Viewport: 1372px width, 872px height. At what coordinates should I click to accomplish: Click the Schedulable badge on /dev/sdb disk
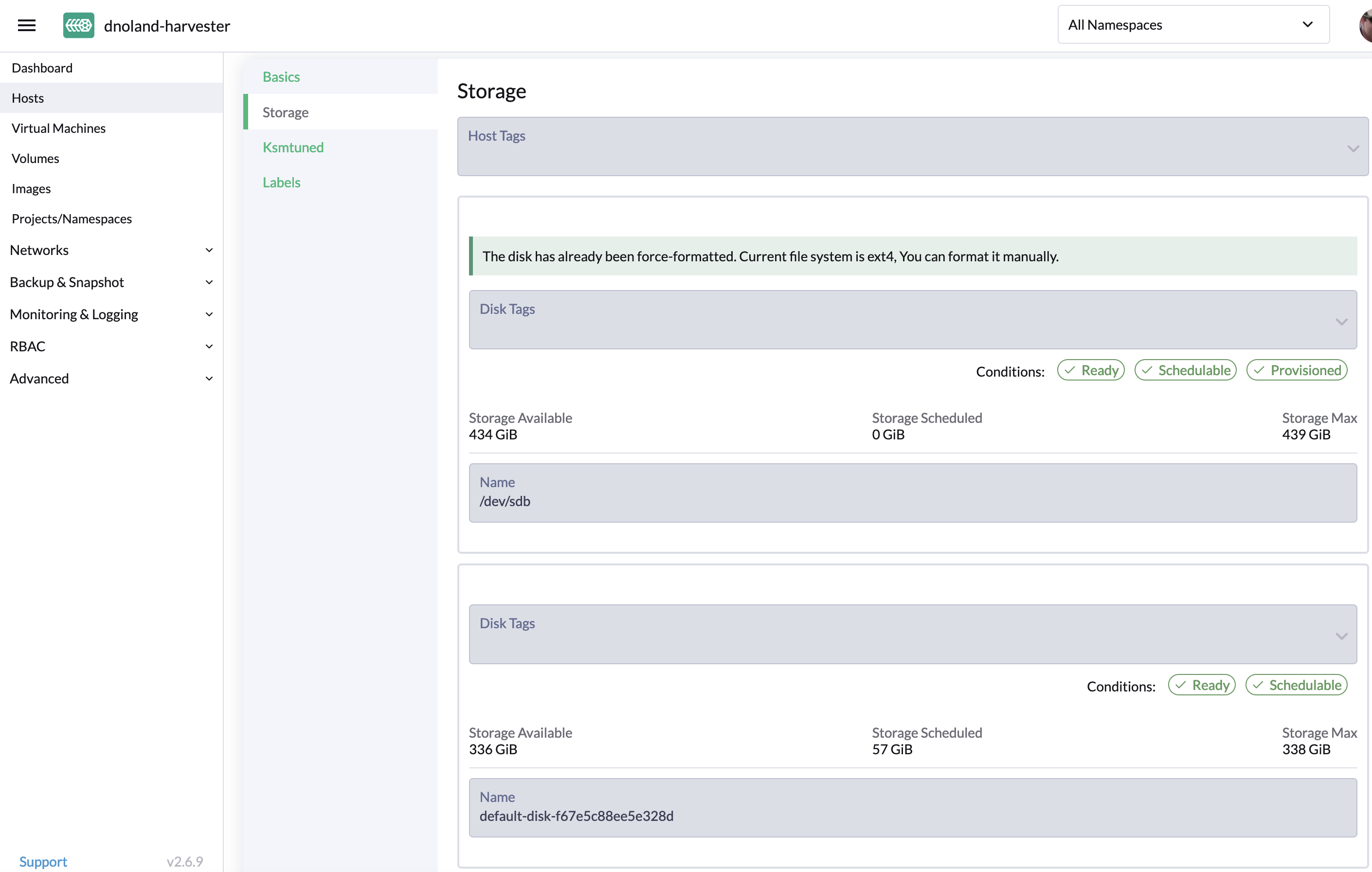[x=1185, y=370]
